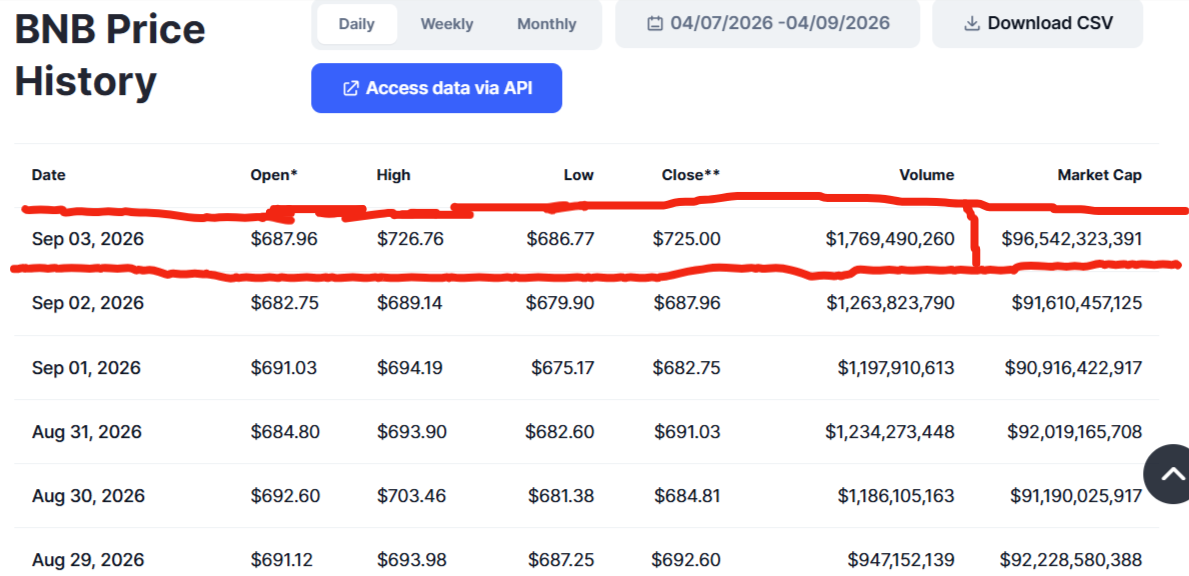Screen dimensions: 1189x576
Task: Click the $726.76 high value
Action: click(x=410, y=239)
